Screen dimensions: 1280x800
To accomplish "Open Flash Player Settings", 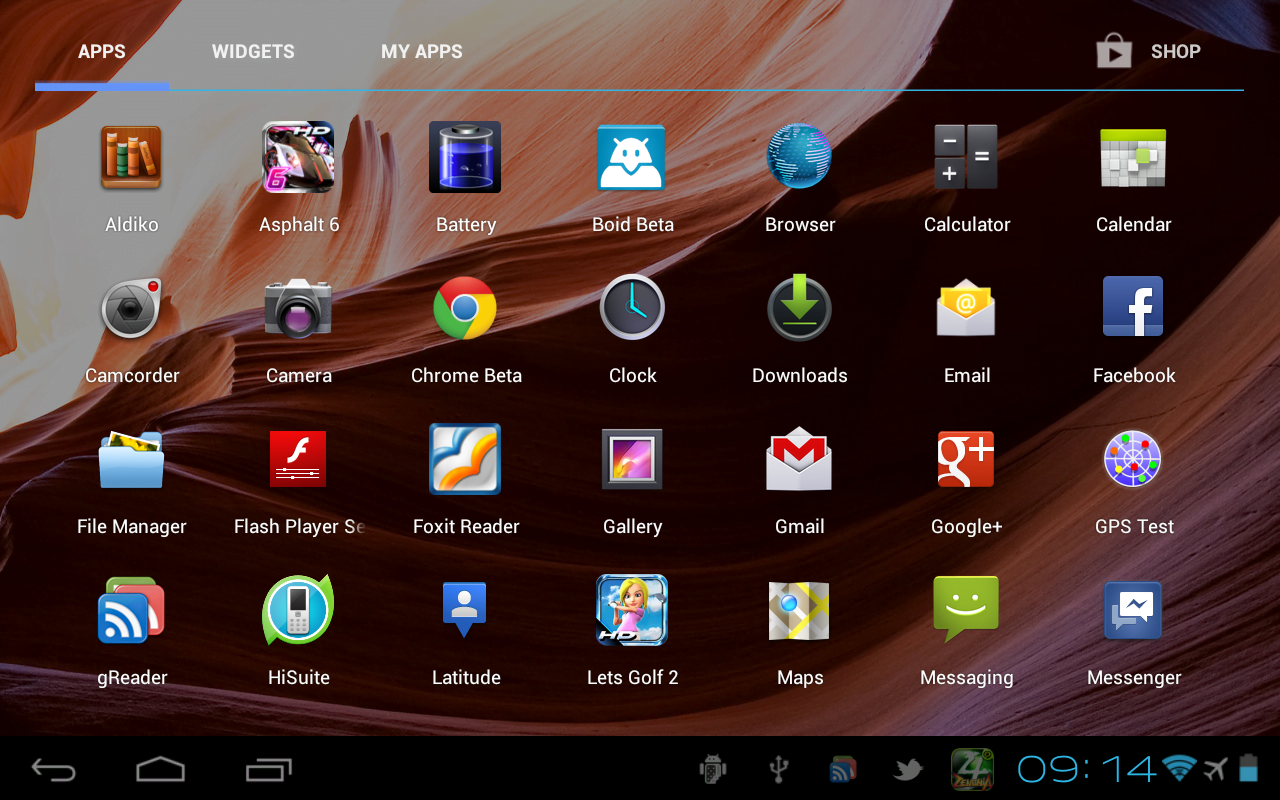I will pos(298,460).
